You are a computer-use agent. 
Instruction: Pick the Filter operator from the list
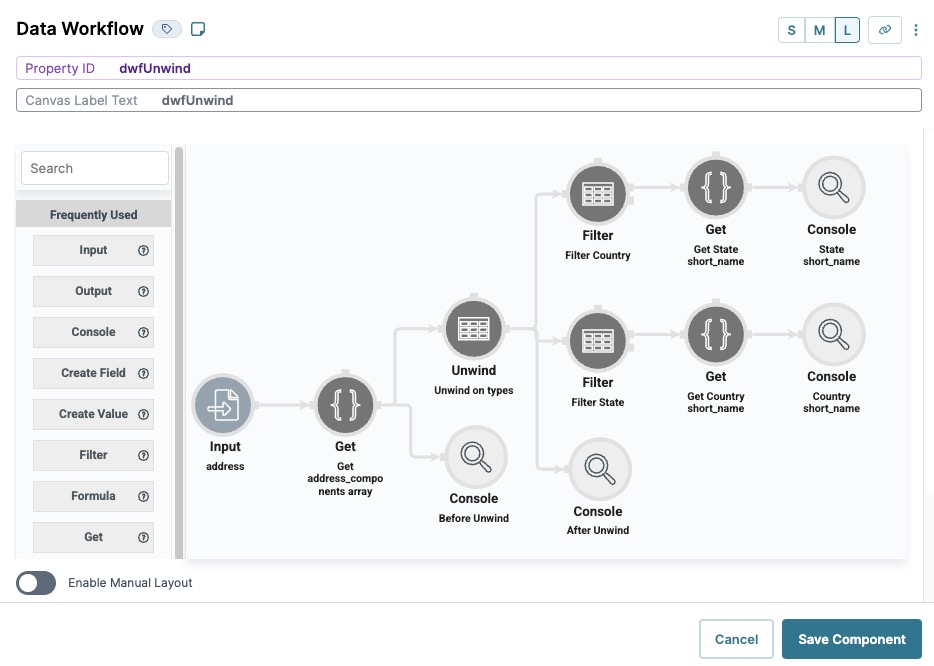94,455
